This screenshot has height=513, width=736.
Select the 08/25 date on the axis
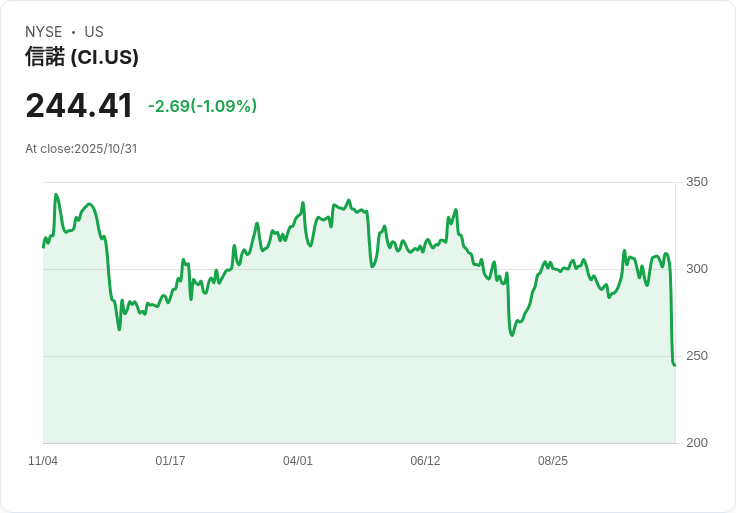point(553,461)
